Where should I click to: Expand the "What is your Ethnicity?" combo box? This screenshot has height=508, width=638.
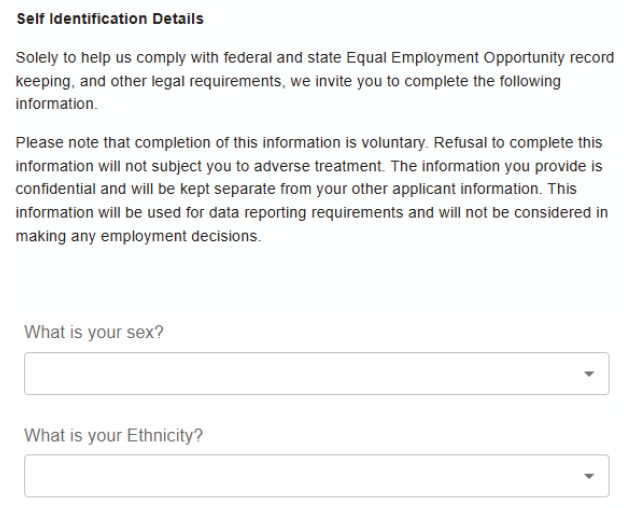(x=316, y=477)
